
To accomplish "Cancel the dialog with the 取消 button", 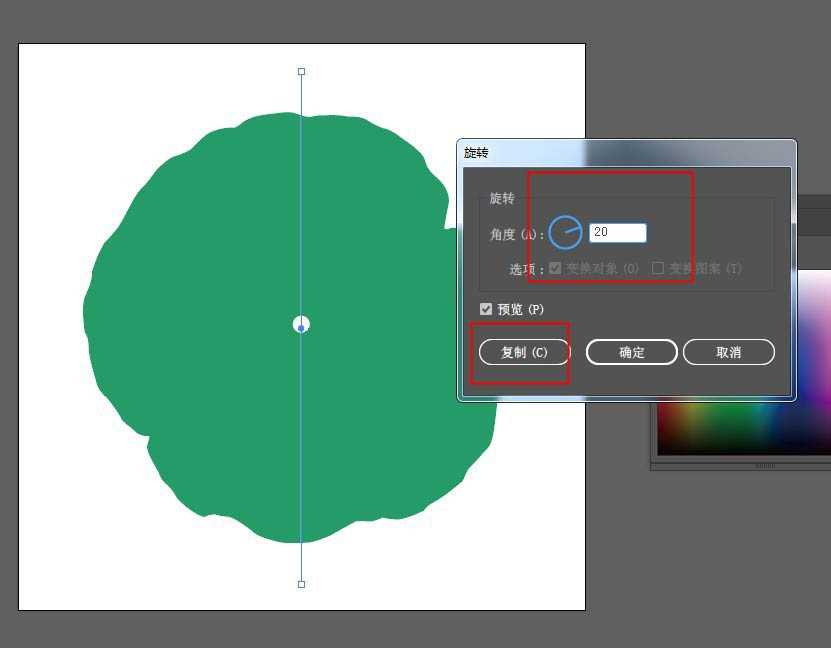I will [728, 352].
